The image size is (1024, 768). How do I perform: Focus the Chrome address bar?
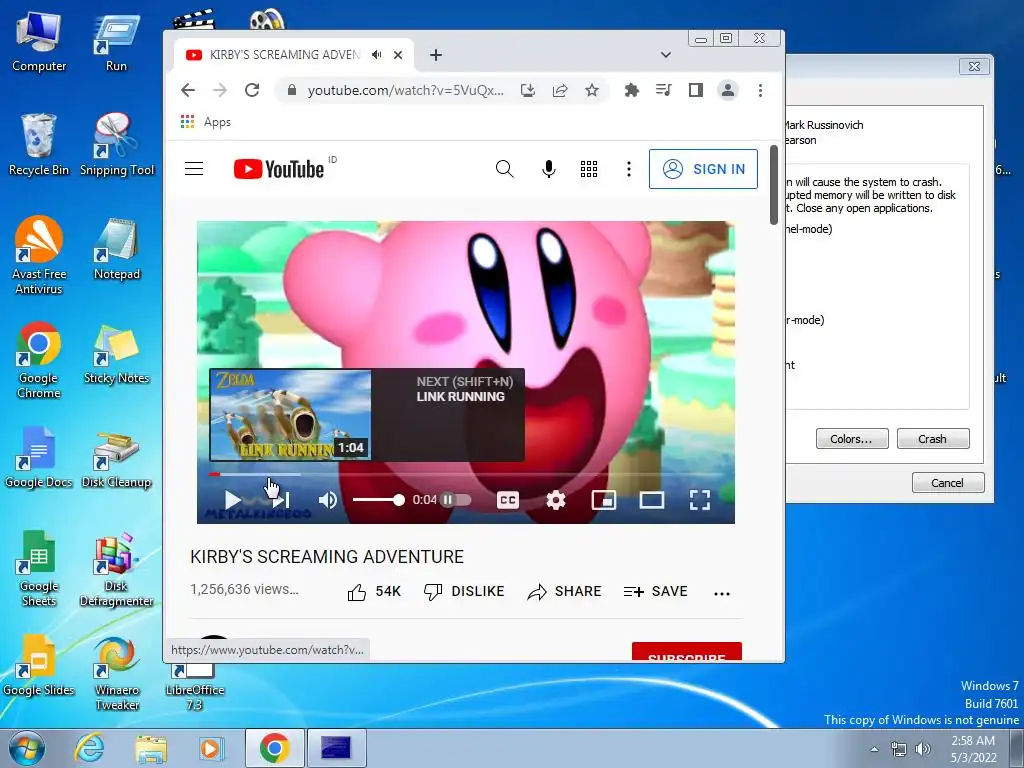click(405, 90)
